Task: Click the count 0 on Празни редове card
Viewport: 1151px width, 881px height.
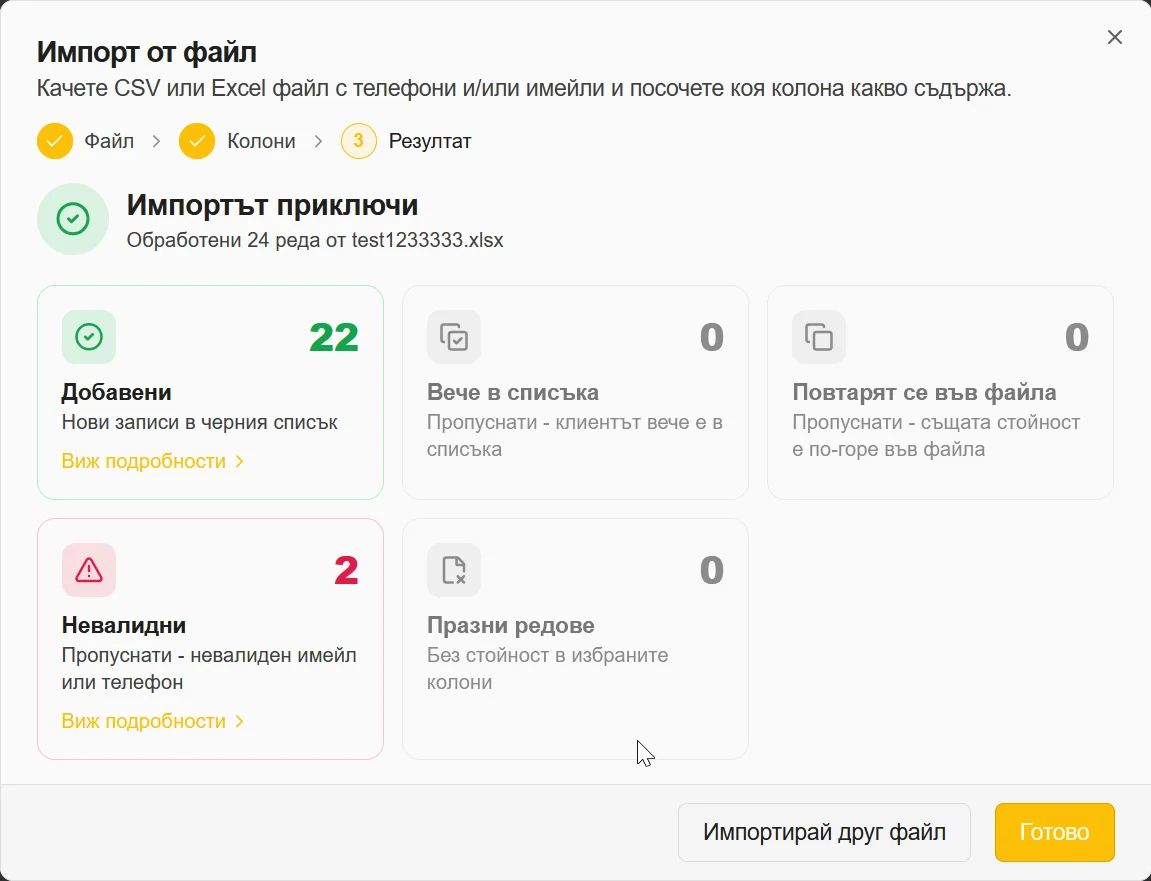Action: coord(711,570)
